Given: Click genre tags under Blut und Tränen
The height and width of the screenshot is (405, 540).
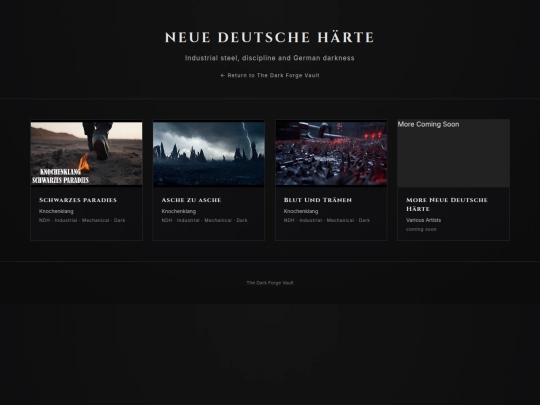Looking at the screenshot, I should point(327,220).
